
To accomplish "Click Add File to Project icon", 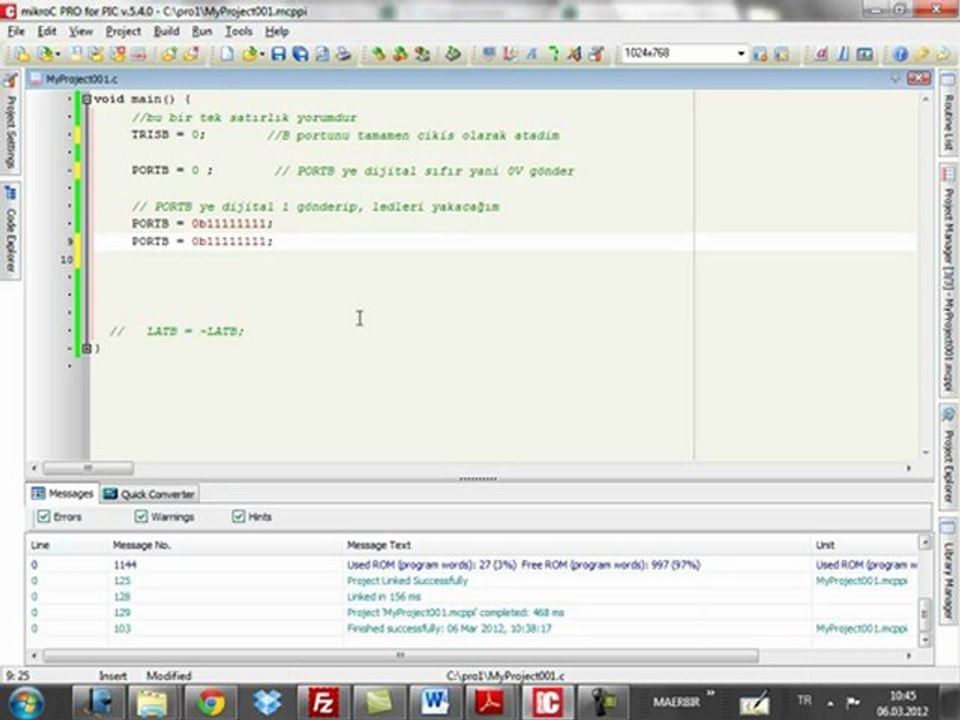I will (x=170, y=54).
